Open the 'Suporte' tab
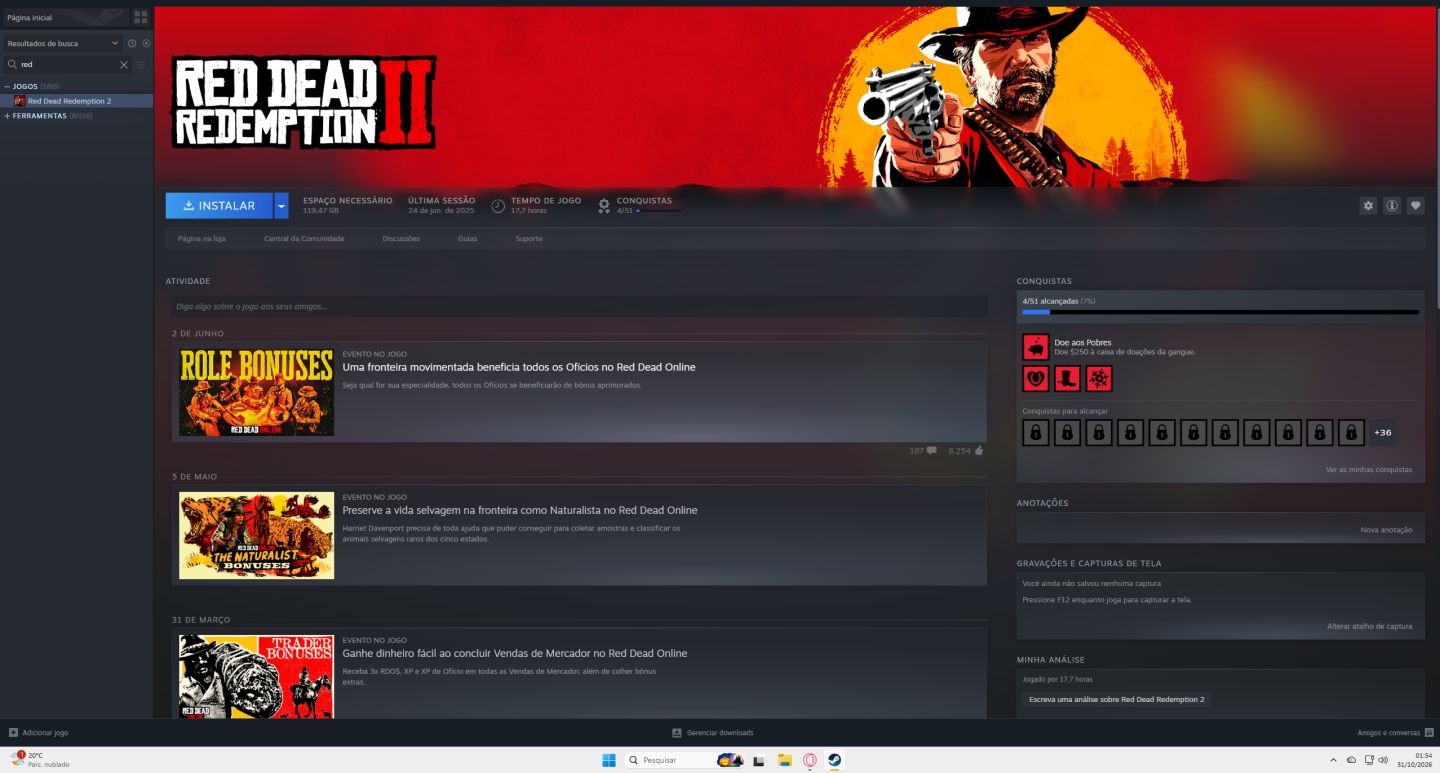 529,239
